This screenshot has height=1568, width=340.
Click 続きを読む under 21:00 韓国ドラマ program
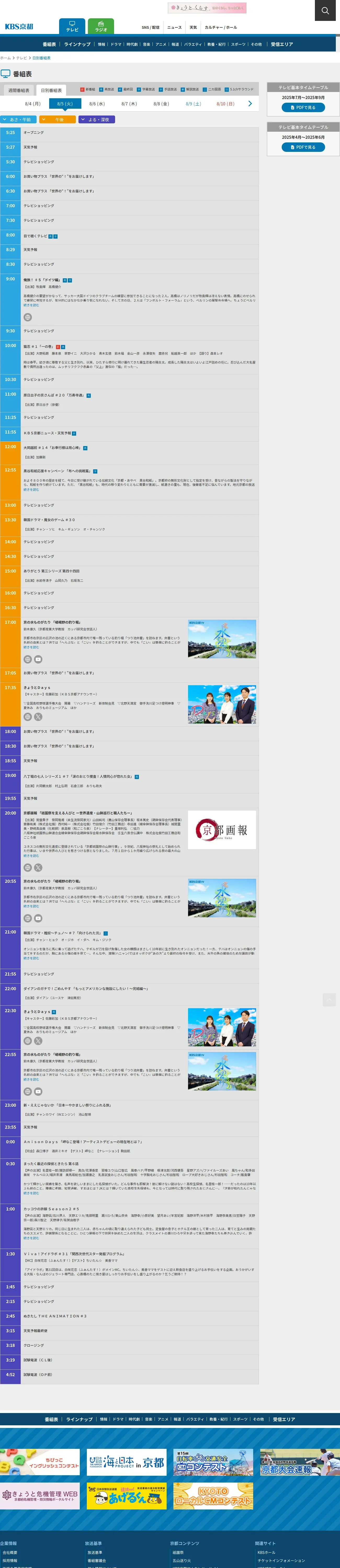pyautogui.click(x=31, y=958)
